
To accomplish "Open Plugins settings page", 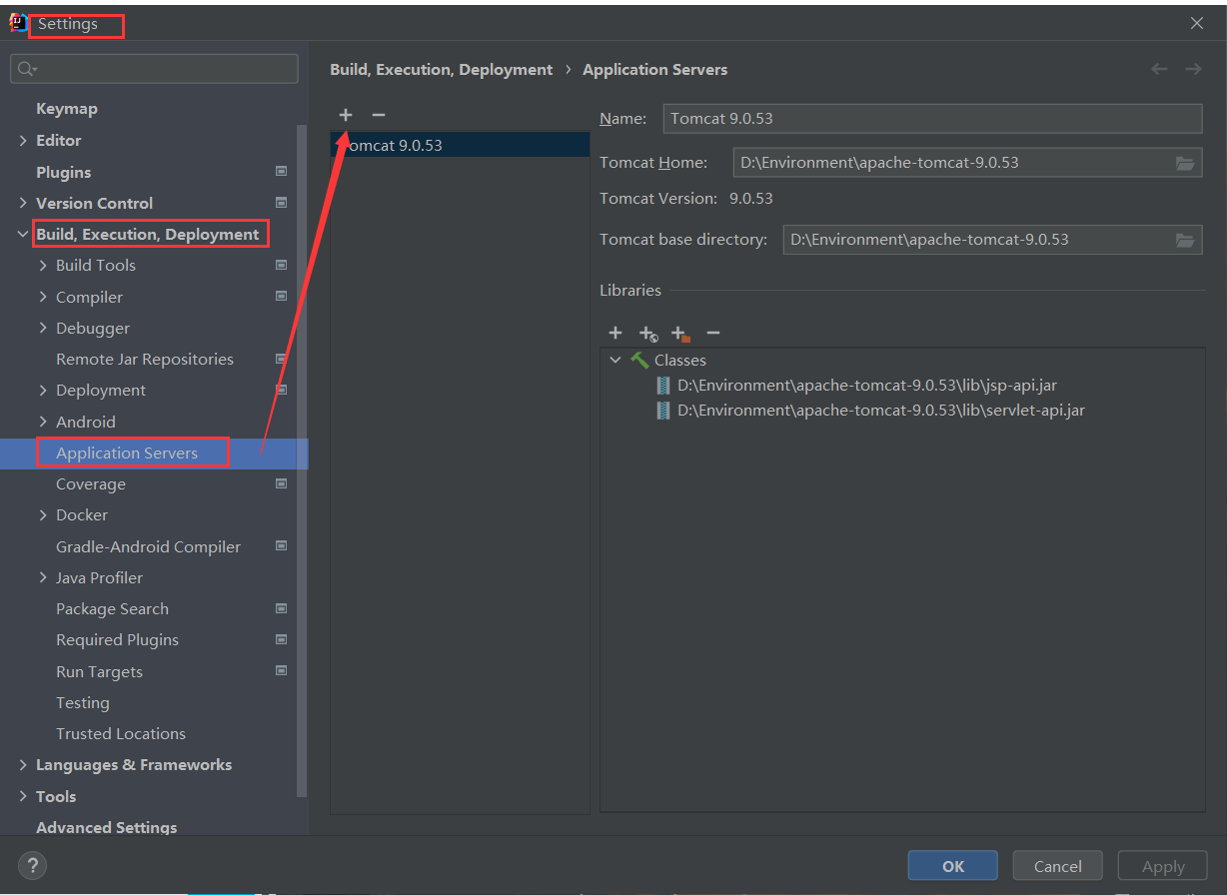I will 63,172.
